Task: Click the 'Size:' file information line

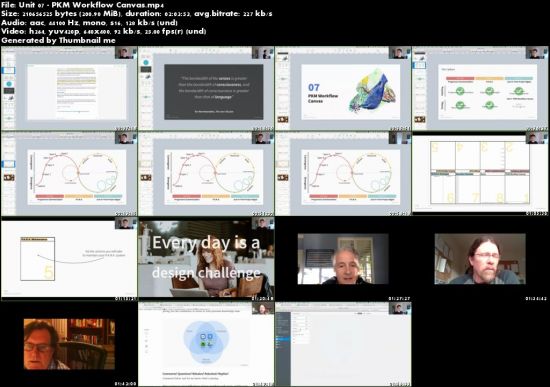Action: [x=136, y=14]
